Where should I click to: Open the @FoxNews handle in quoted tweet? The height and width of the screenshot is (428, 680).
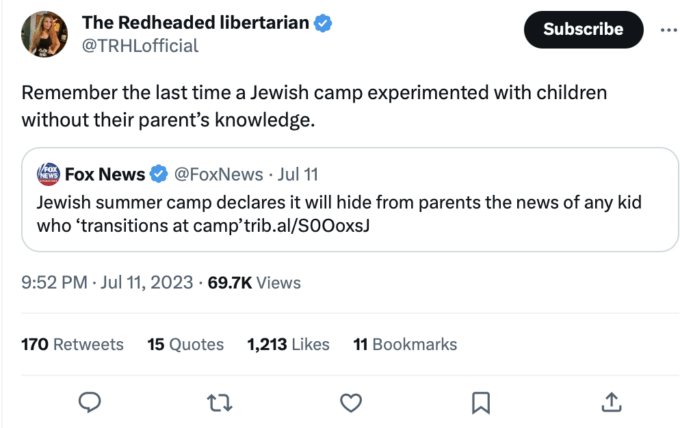click(219, 174)
